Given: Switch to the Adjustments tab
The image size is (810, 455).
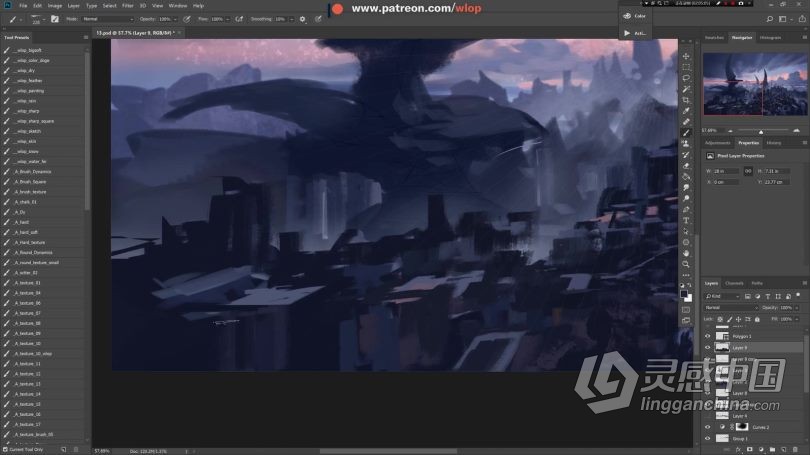Looking at the screenshot, I should click(718, 143).
